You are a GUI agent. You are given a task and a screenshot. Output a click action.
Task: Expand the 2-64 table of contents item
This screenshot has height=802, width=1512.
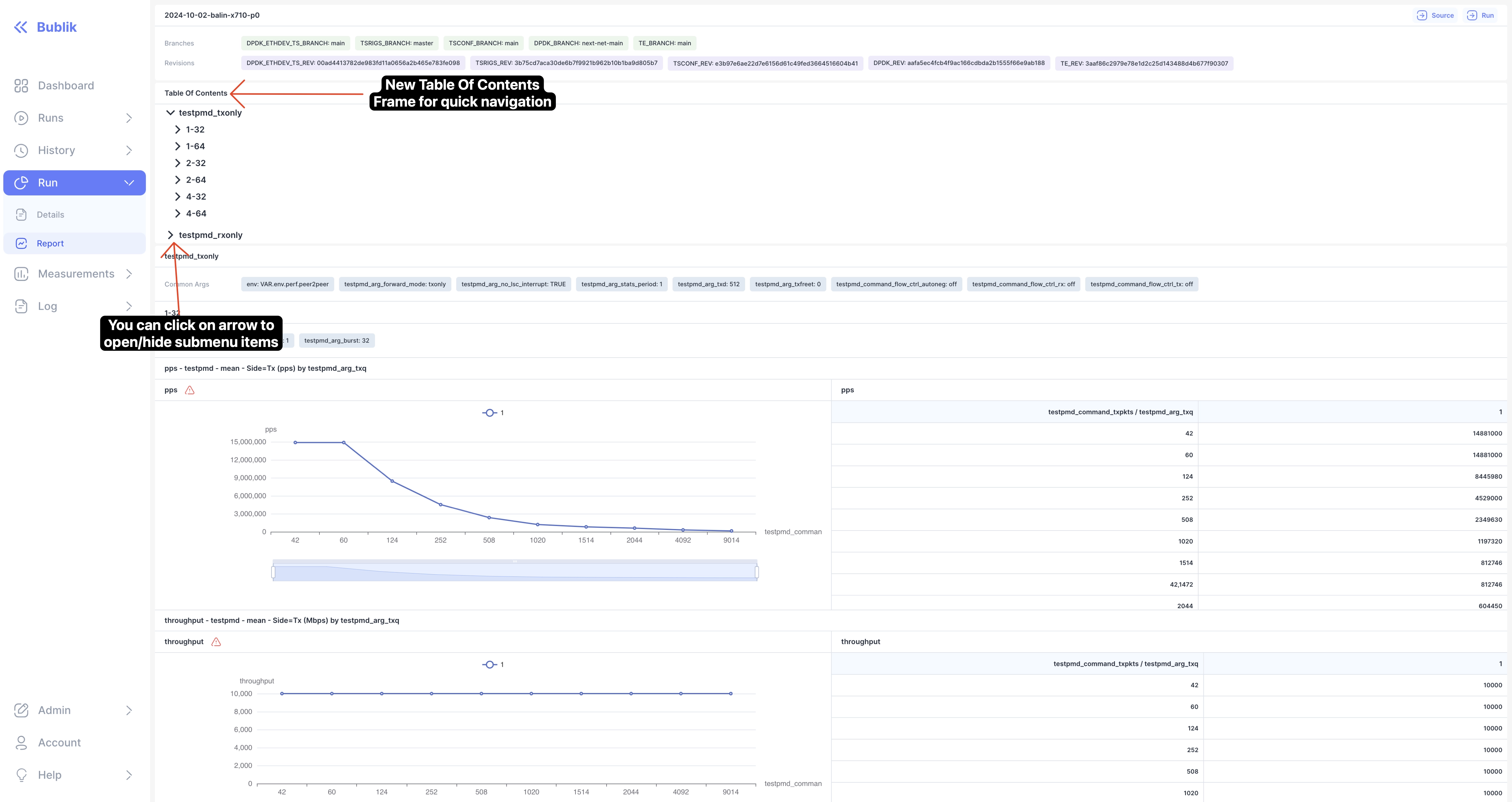point(178,180)
